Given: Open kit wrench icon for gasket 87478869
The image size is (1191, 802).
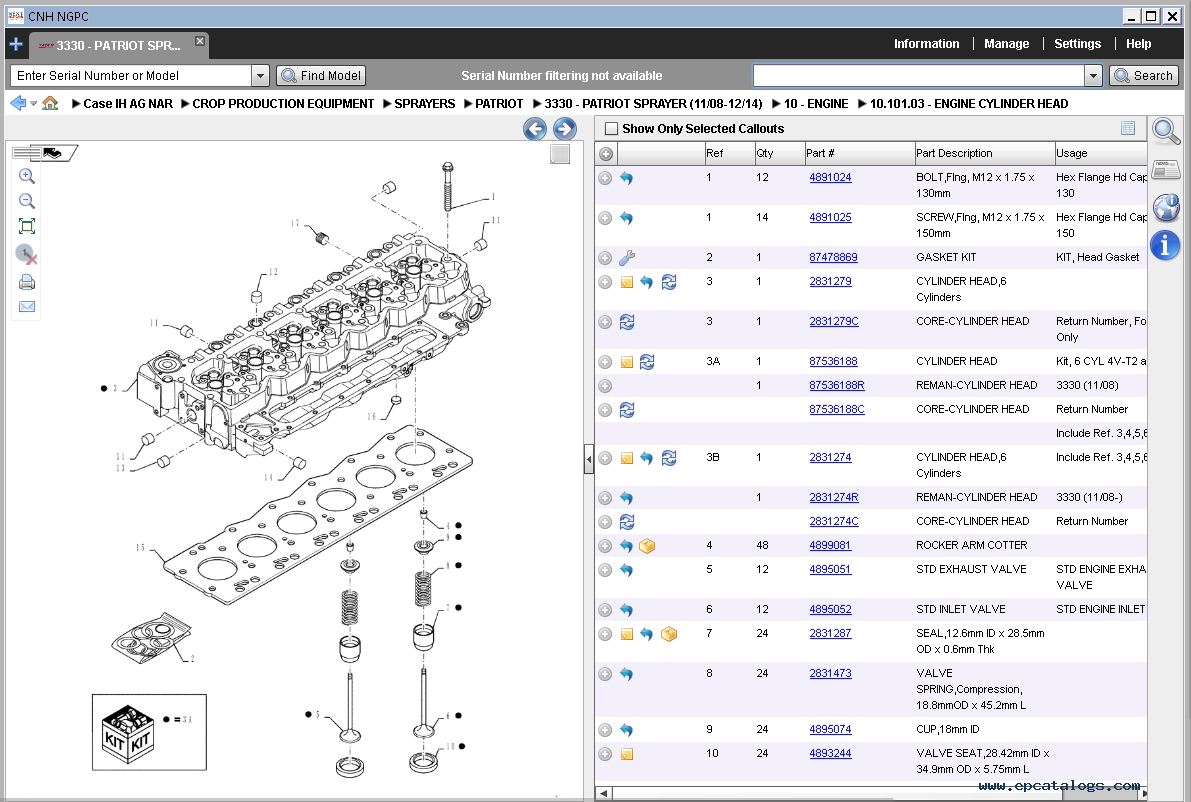Looking at the screenshot, I should 627,258.
